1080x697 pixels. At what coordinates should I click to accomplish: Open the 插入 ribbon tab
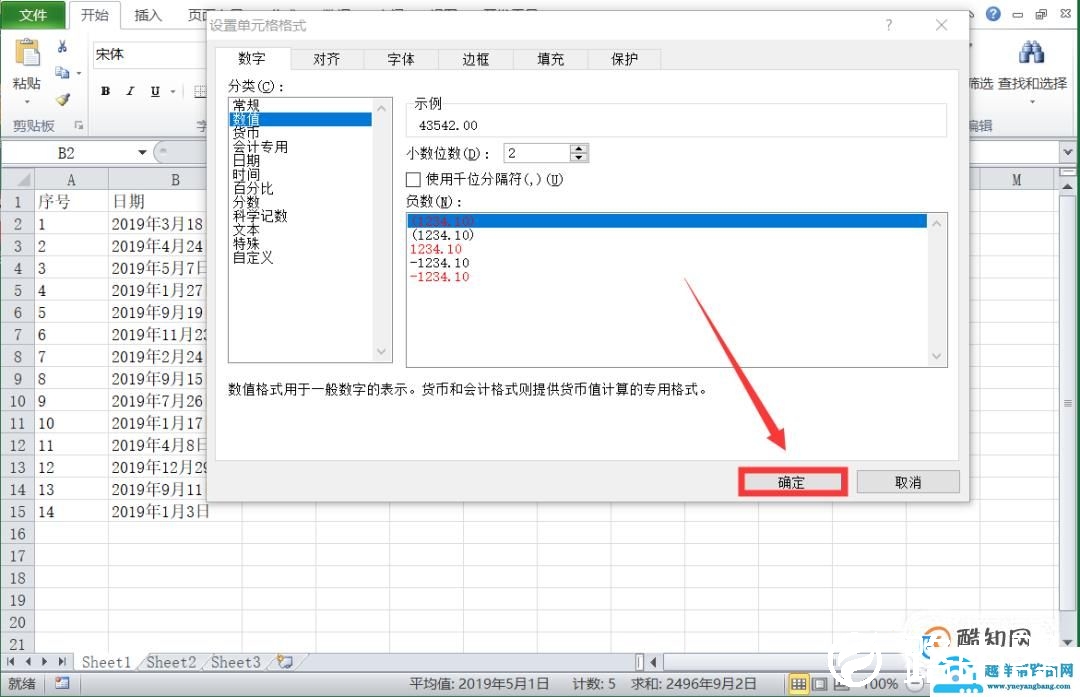click(147, 14)
